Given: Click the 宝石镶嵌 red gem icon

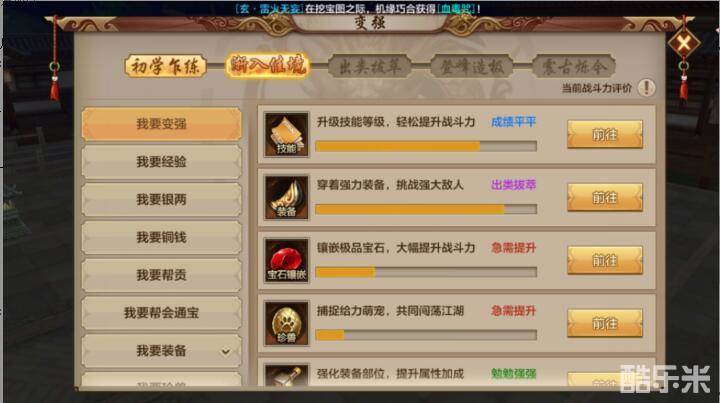Looking at the screenshot, I should (287, 260).
